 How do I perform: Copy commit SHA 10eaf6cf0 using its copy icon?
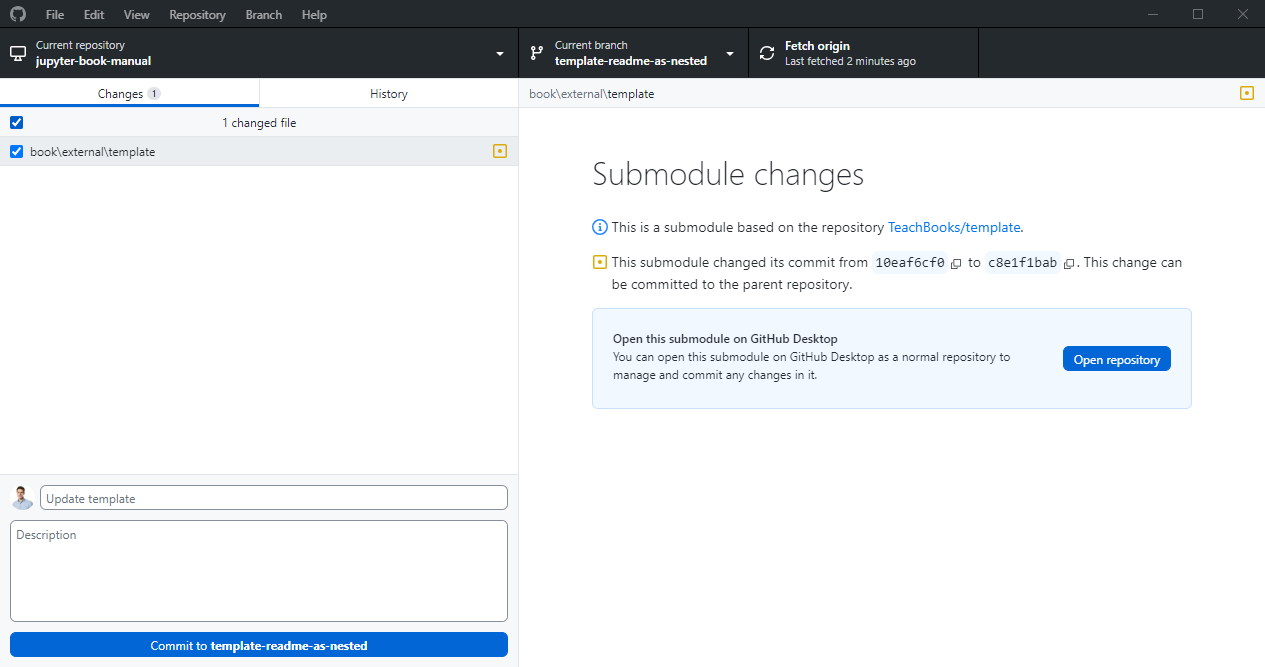tap(955, 263)
